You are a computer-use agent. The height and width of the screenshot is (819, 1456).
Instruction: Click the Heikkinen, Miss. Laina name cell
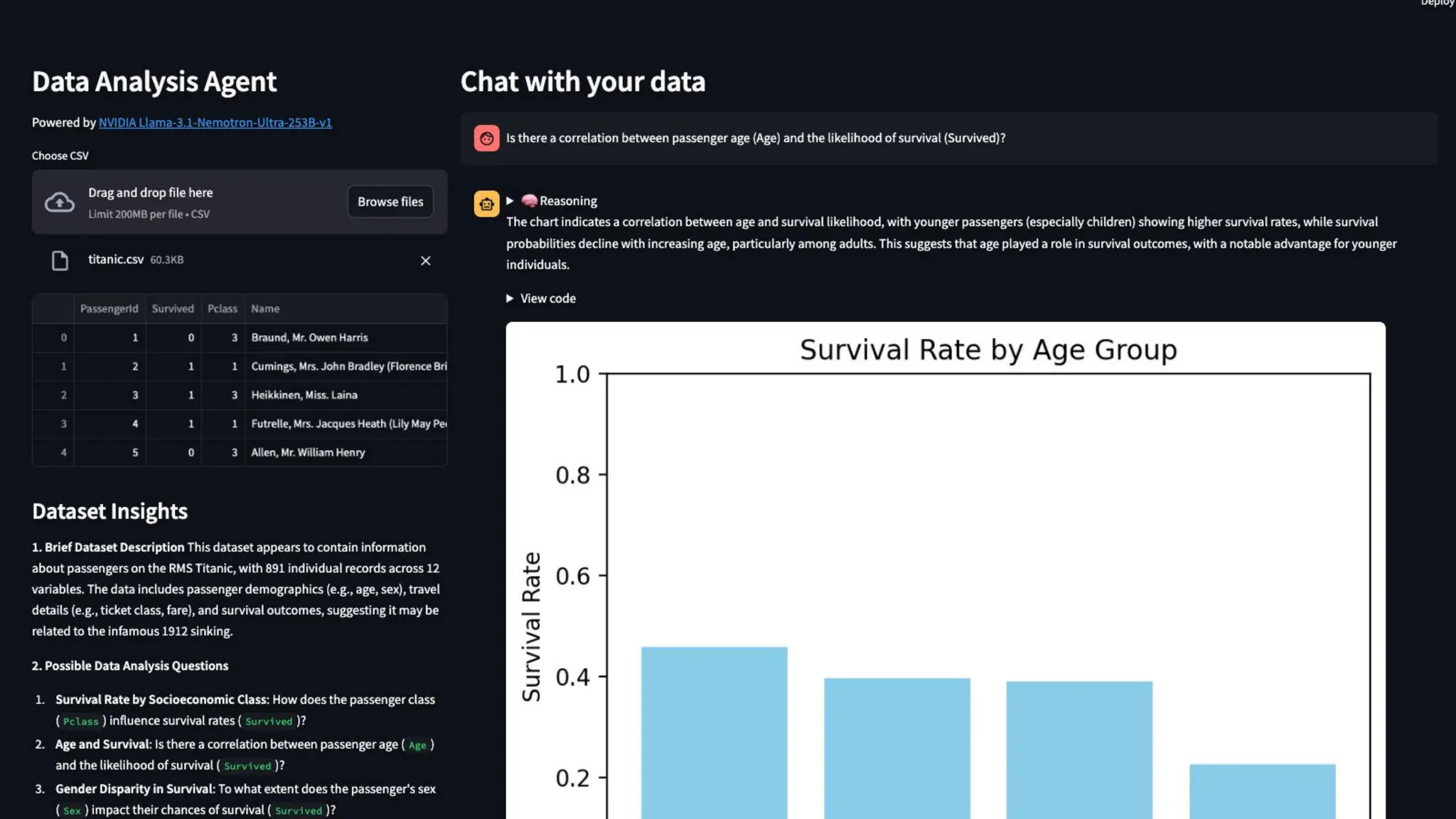tap(304, 395)
